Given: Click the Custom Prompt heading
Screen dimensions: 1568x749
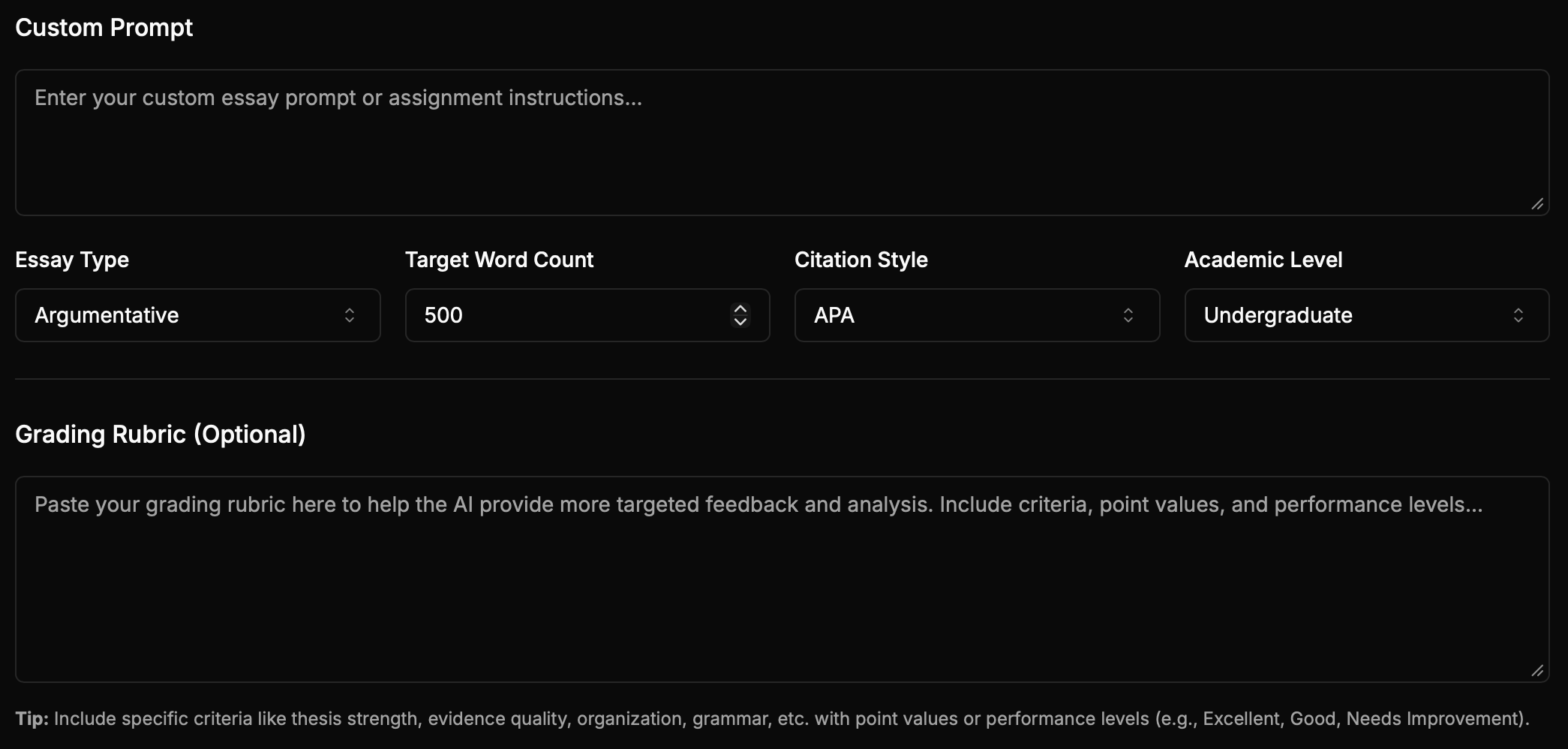Looking at the screenshot, I should point(104,28).
